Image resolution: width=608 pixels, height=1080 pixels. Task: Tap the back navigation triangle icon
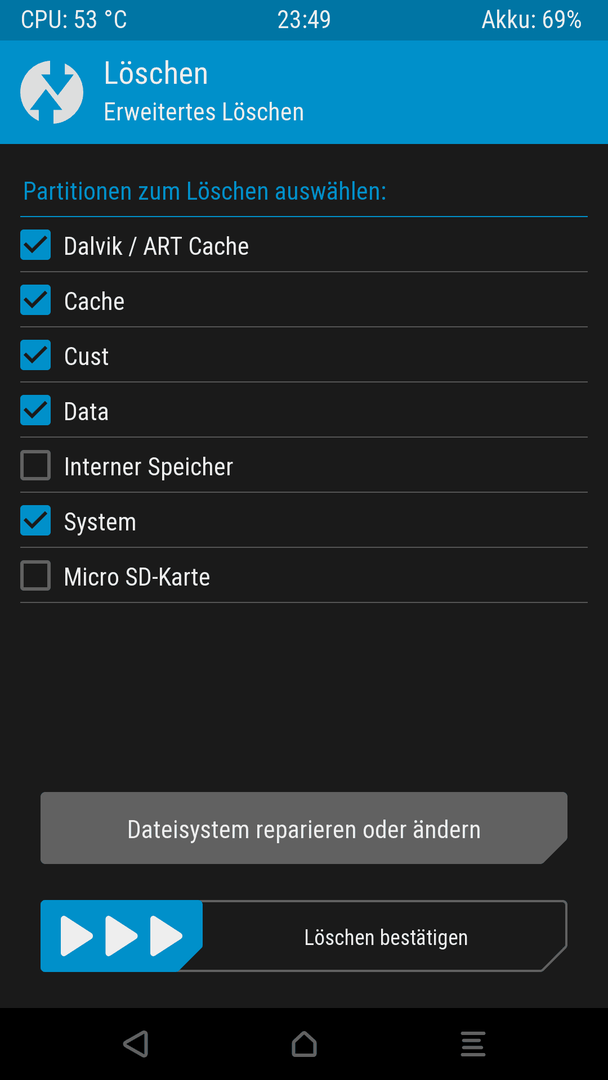click(x=136, y=1043)
